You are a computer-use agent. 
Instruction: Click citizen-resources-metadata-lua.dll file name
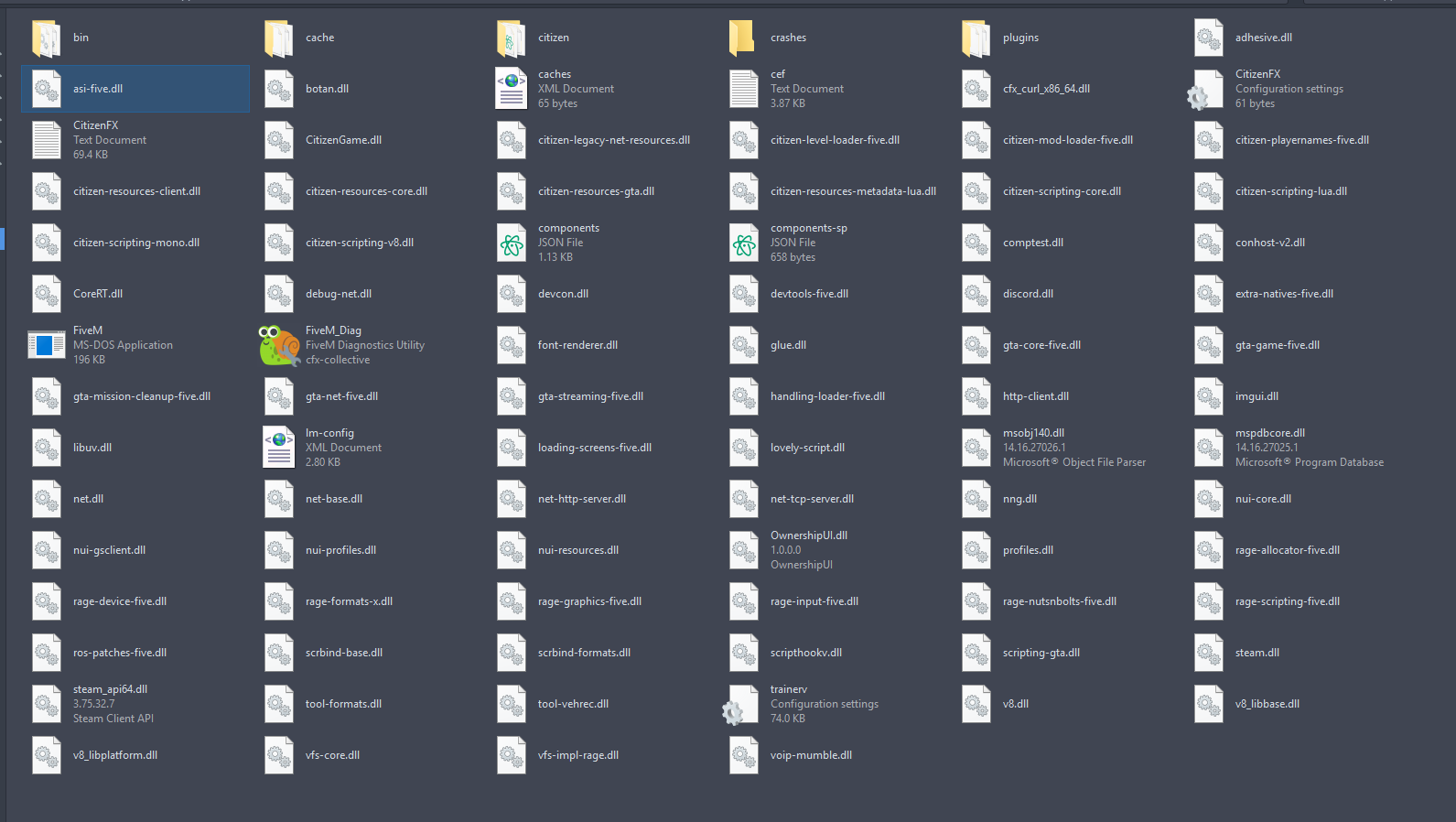(853, 191)
